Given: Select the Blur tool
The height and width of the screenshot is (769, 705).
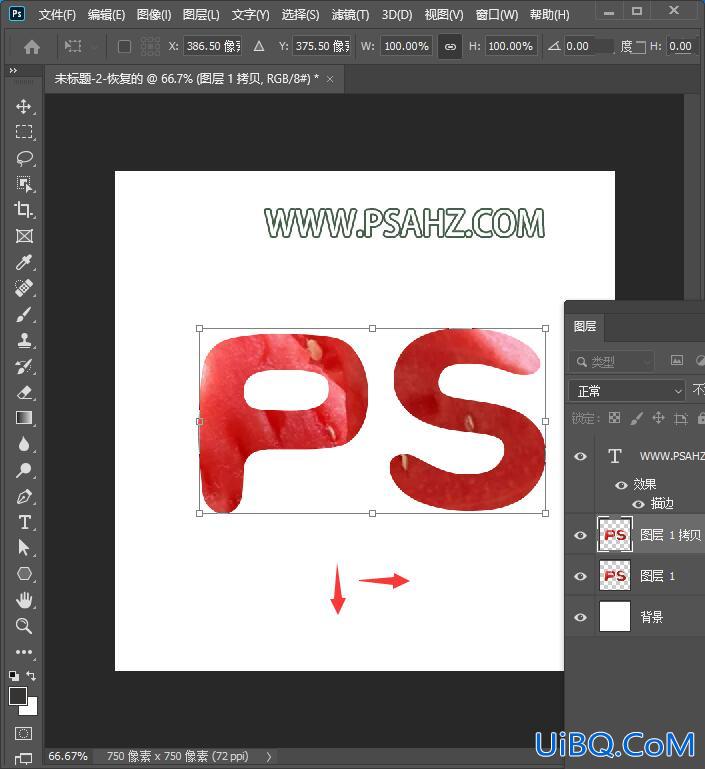Looking at the screenshot, I should coord(24,444).
